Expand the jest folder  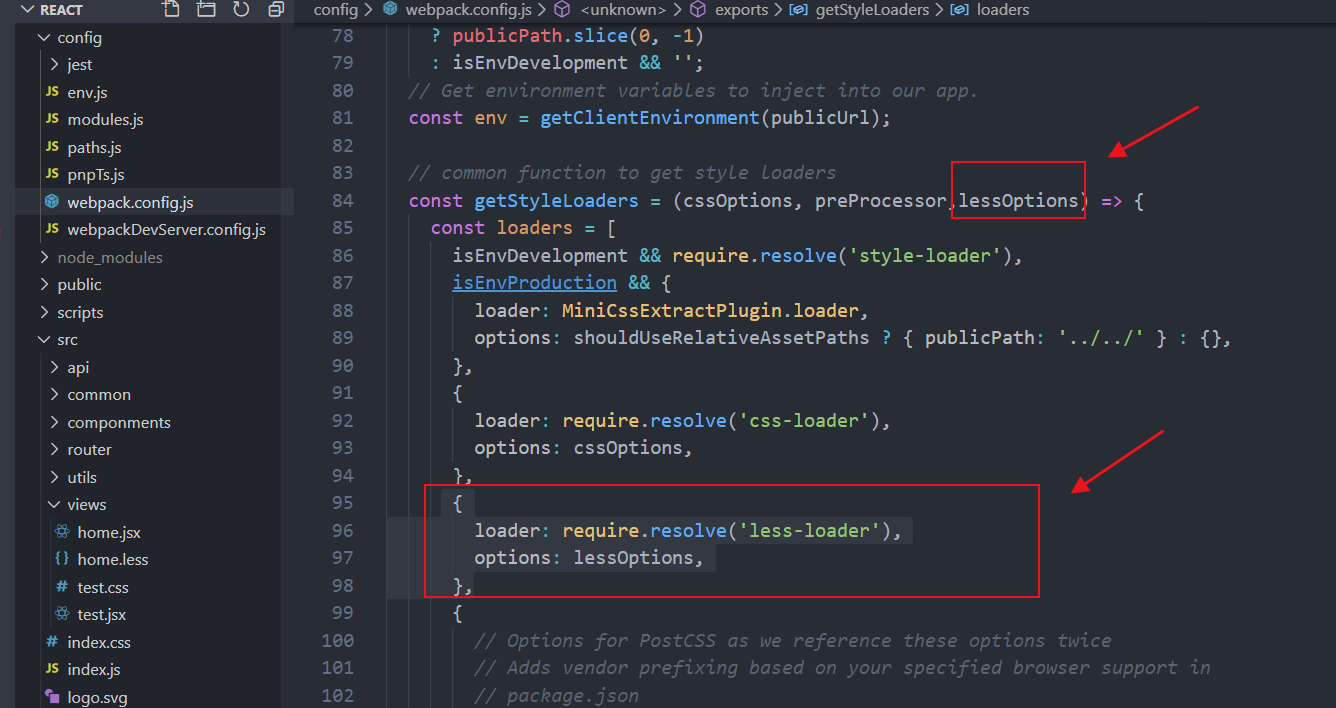(54, 64)
